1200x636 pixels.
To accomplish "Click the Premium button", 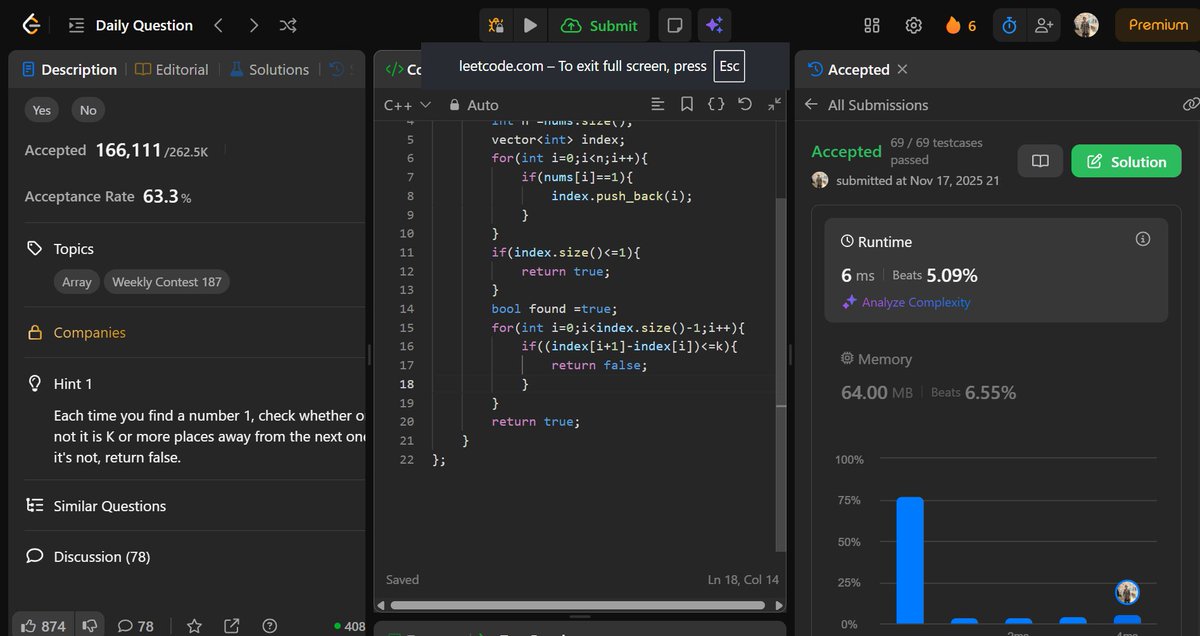I will point(1158,25).
